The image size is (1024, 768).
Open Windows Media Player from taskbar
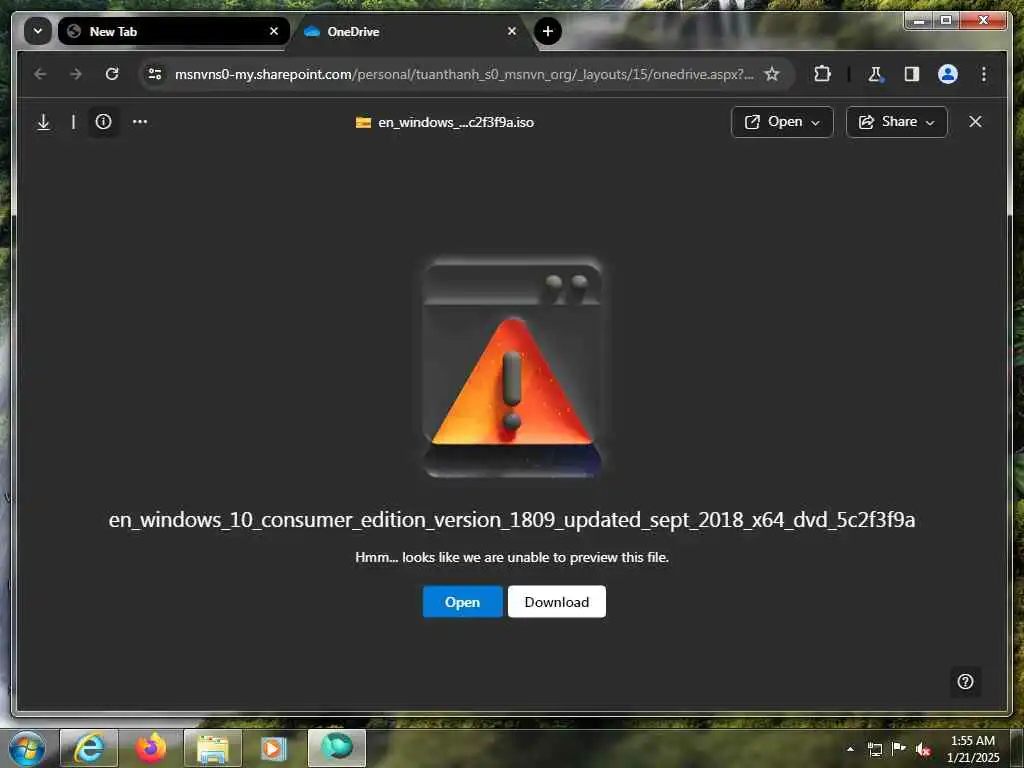pyautogui.click(x=274, y=748)
